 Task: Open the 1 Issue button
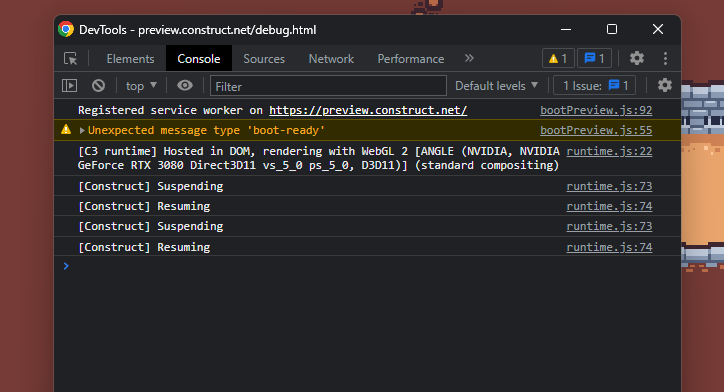pos(595,85)
